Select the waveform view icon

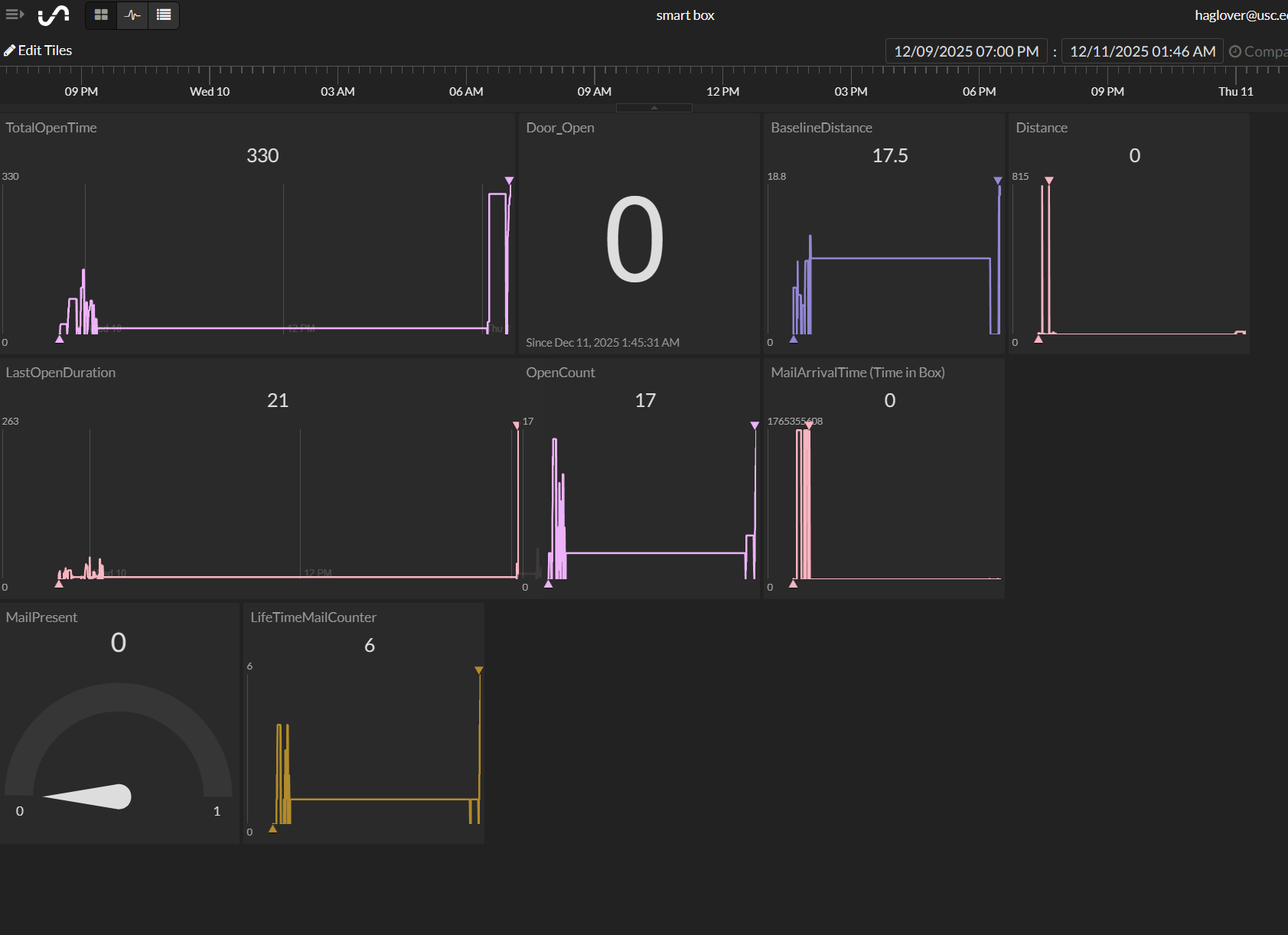click(132, 15)
